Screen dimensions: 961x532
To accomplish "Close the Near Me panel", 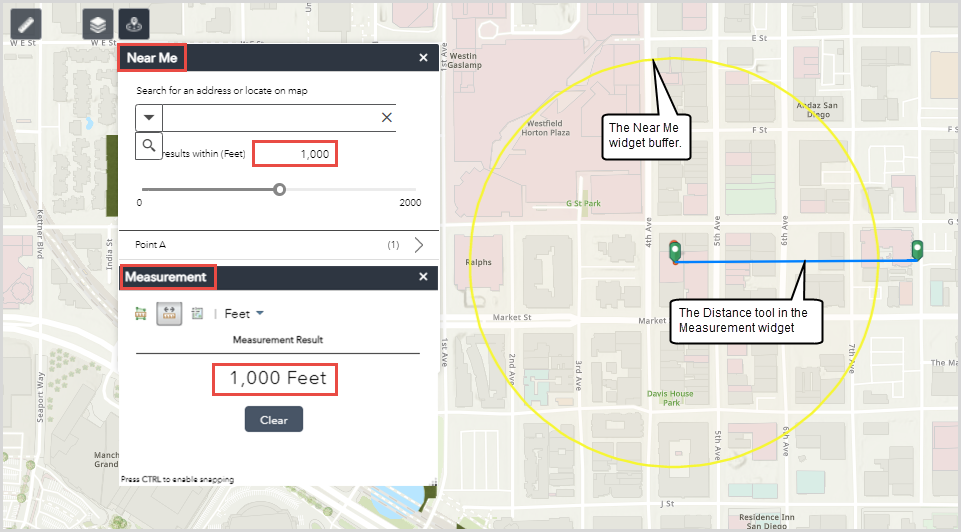I will [x=423, y=58].
